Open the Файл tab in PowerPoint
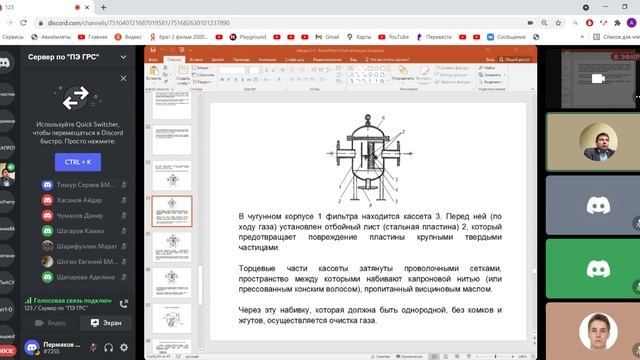Image resolution: width=640 pixels, height=360 pixels. pyautogui.click(x=153, y=60)
